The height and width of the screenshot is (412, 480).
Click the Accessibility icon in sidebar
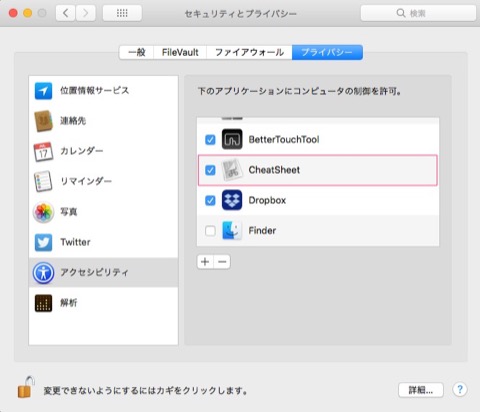[43, 273]
